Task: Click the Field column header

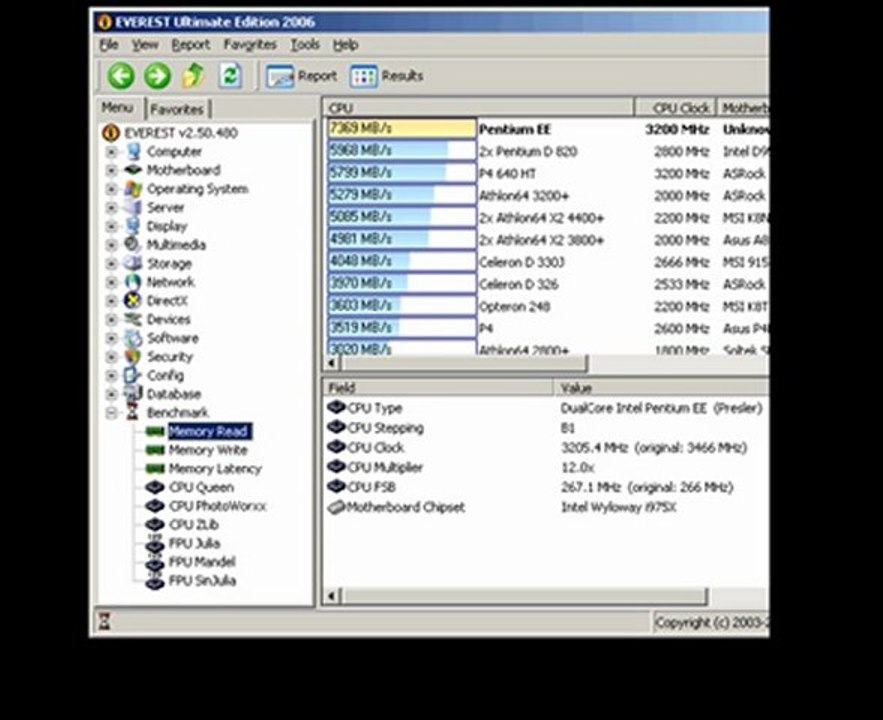Action: coord(438,387)
